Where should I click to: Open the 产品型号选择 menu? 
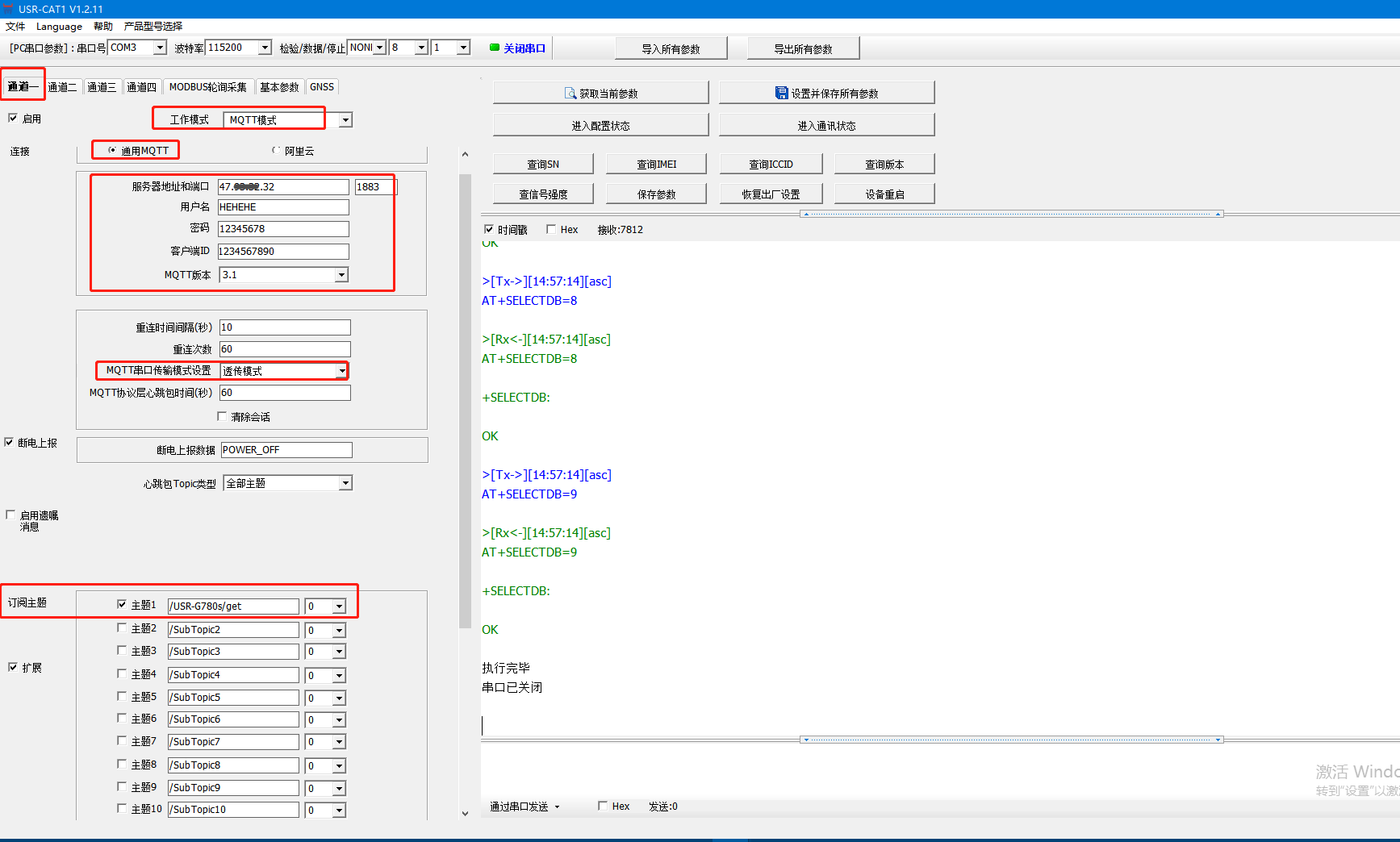click(153, 27)
